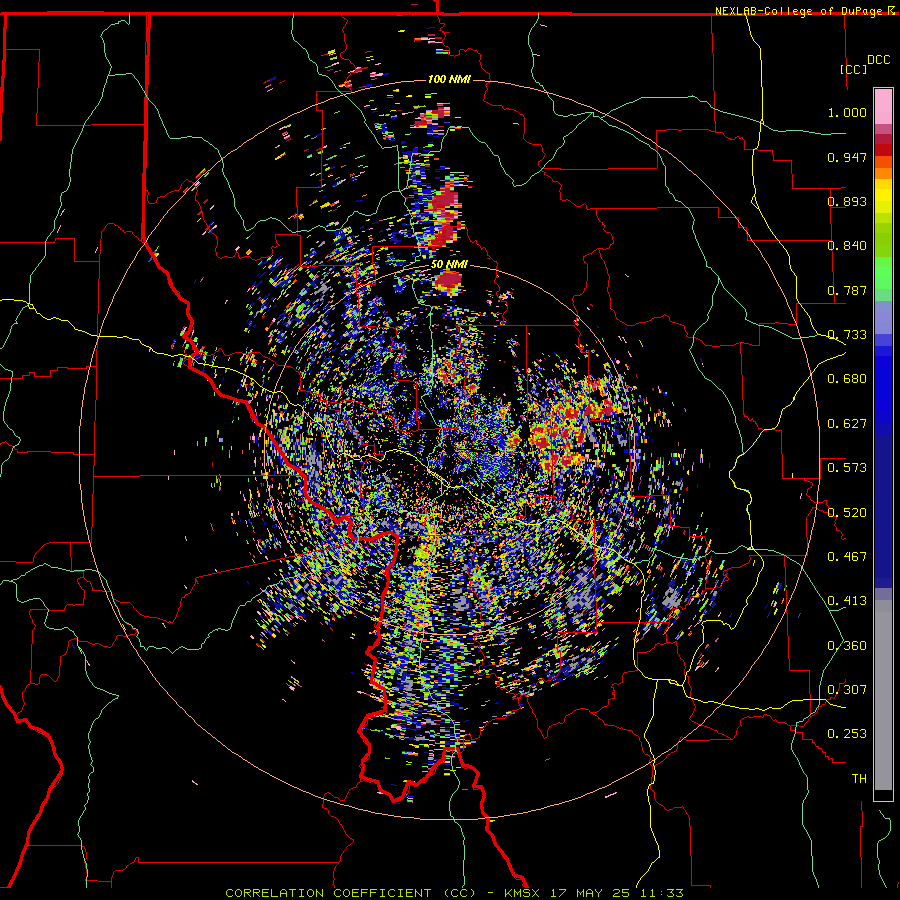Select the 0.733 scale value
The height and width of the screenshot is (900, 900).
847,335
